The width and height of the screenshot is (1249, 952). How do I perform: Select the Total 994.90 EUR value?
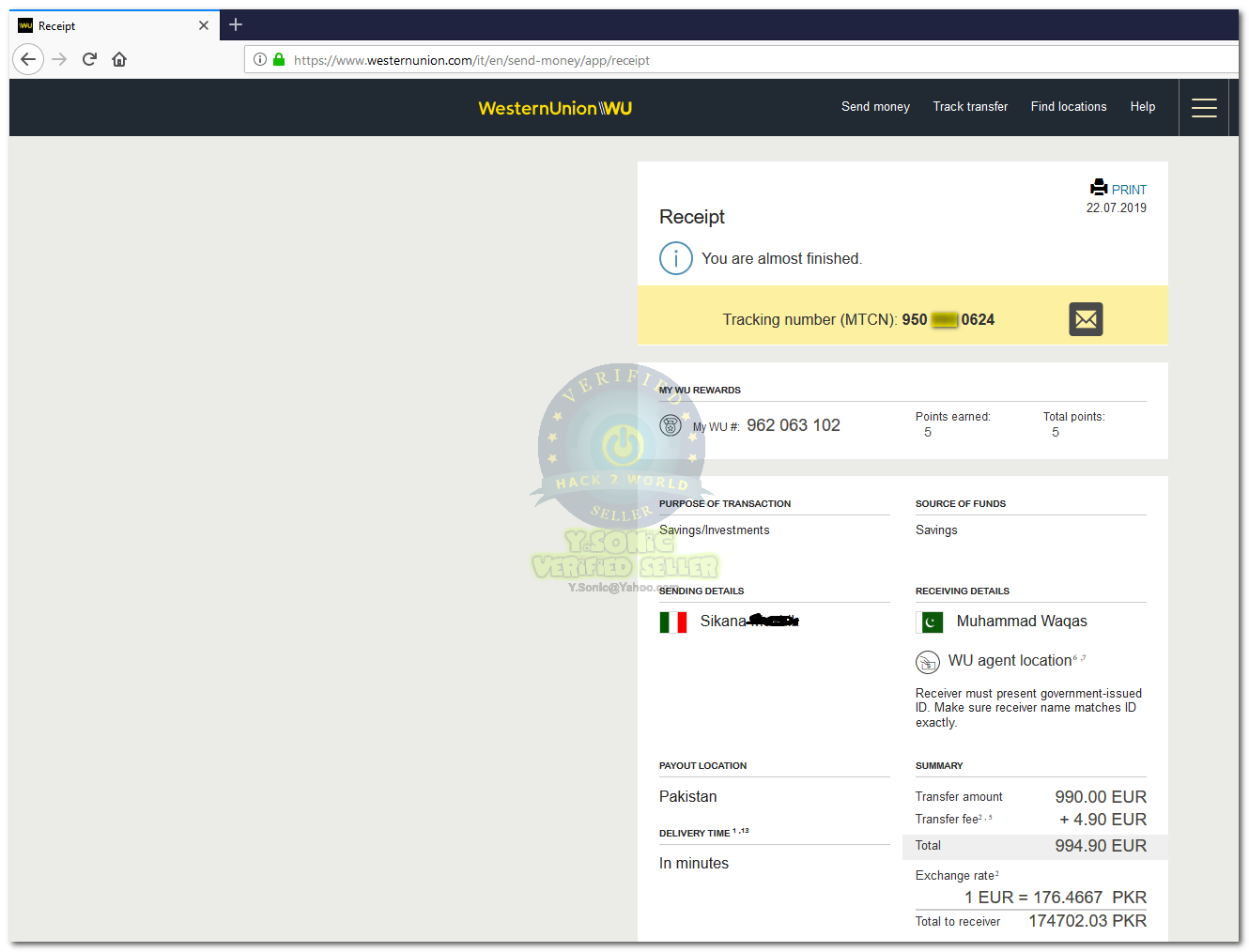point(1101,846)
